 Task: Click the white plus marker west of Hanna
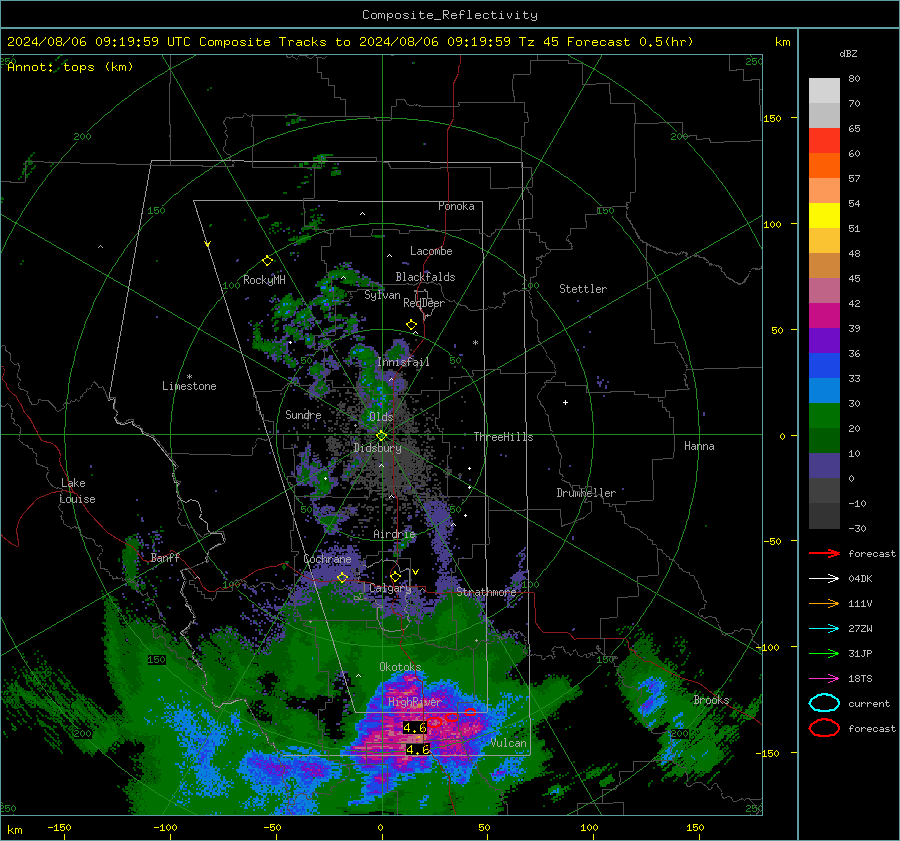(x=565, y=402)
